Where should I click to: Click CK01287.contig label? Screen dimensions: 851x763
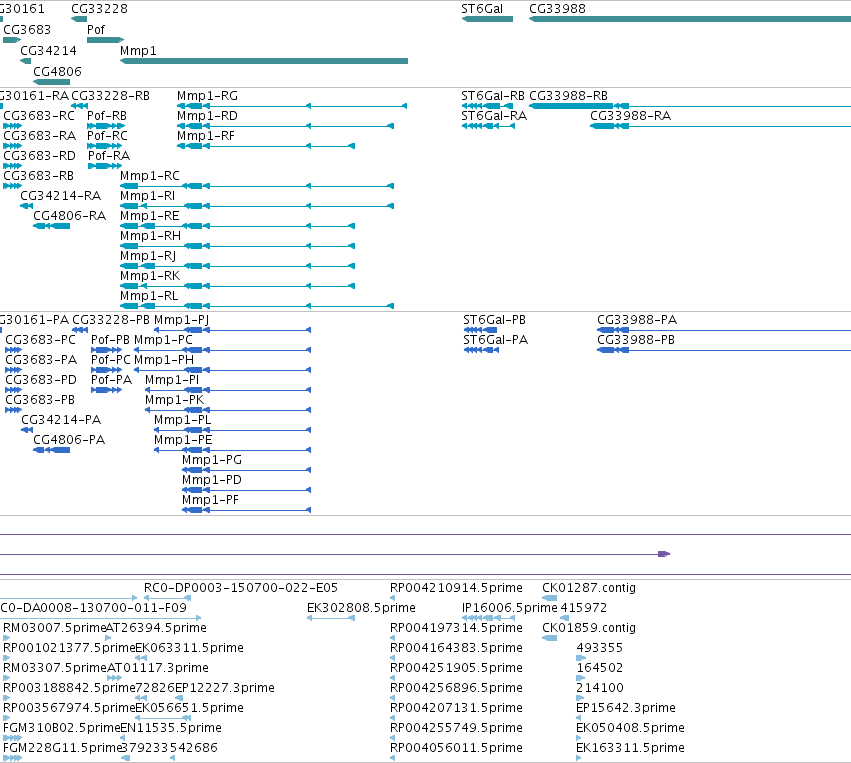[588, 588]
